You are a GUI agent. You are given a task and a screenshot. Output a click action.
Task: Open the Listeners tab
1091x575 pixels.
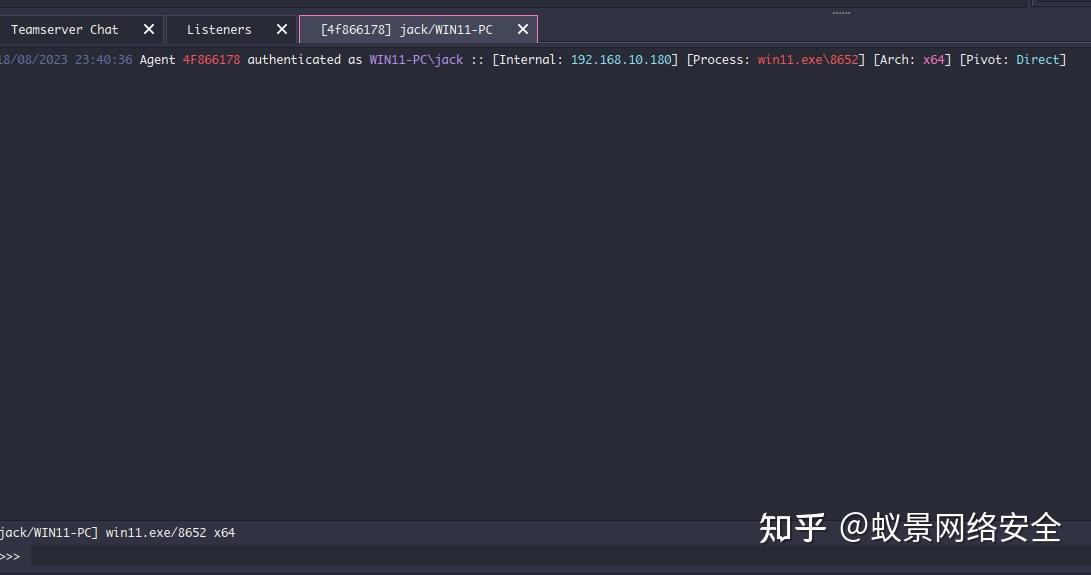[x=218, y=29]
